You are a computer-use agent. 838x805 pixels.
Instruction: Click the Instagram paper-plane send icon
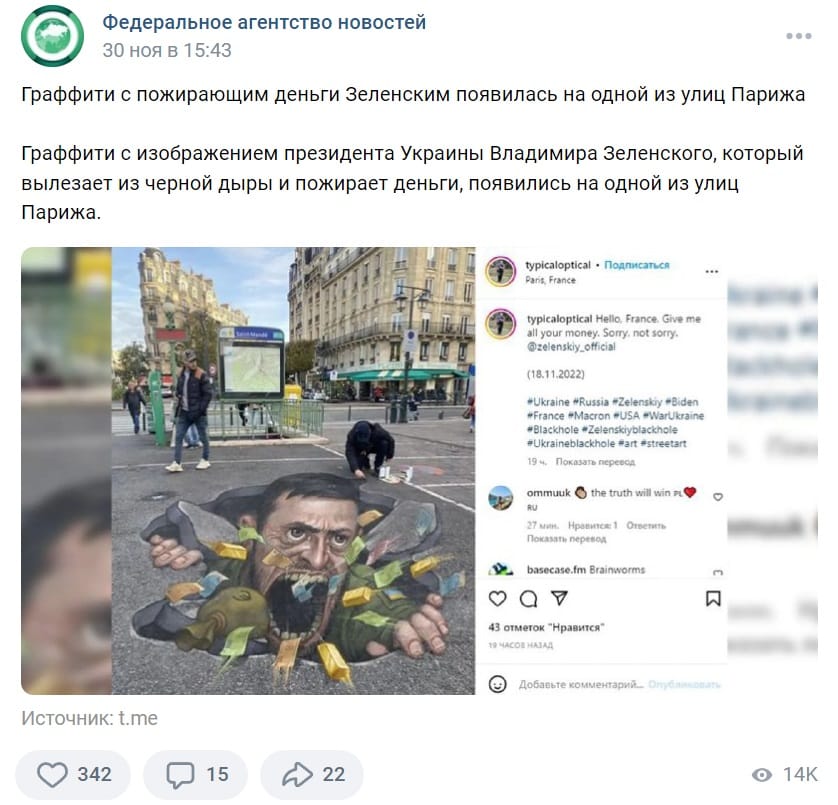(559, 598)
